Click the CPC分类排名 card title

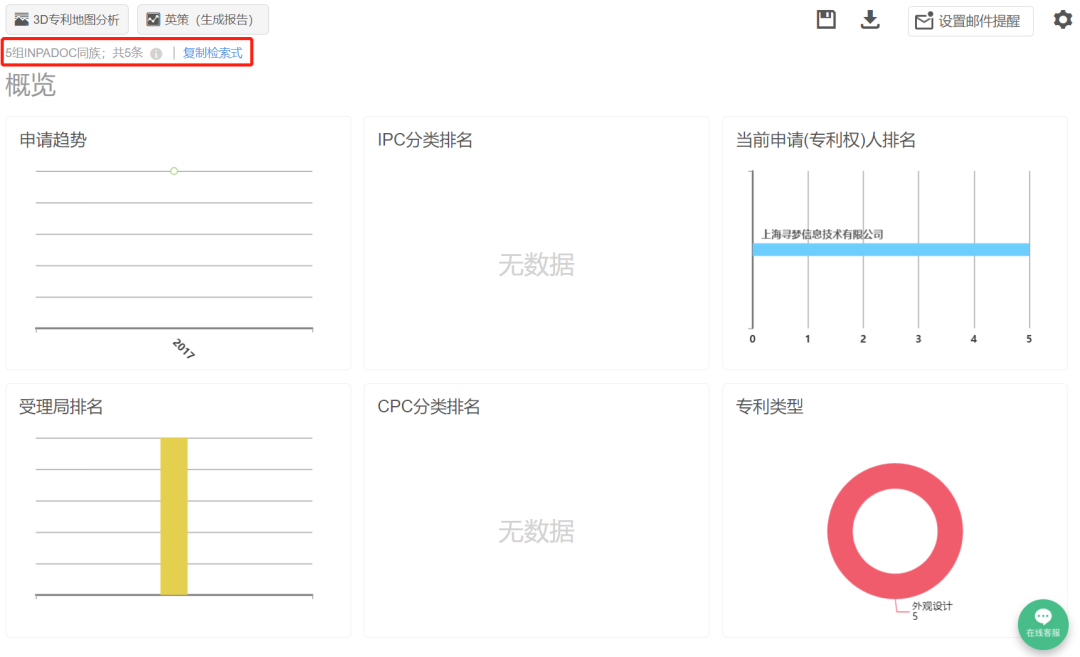[x=429, y=407]
